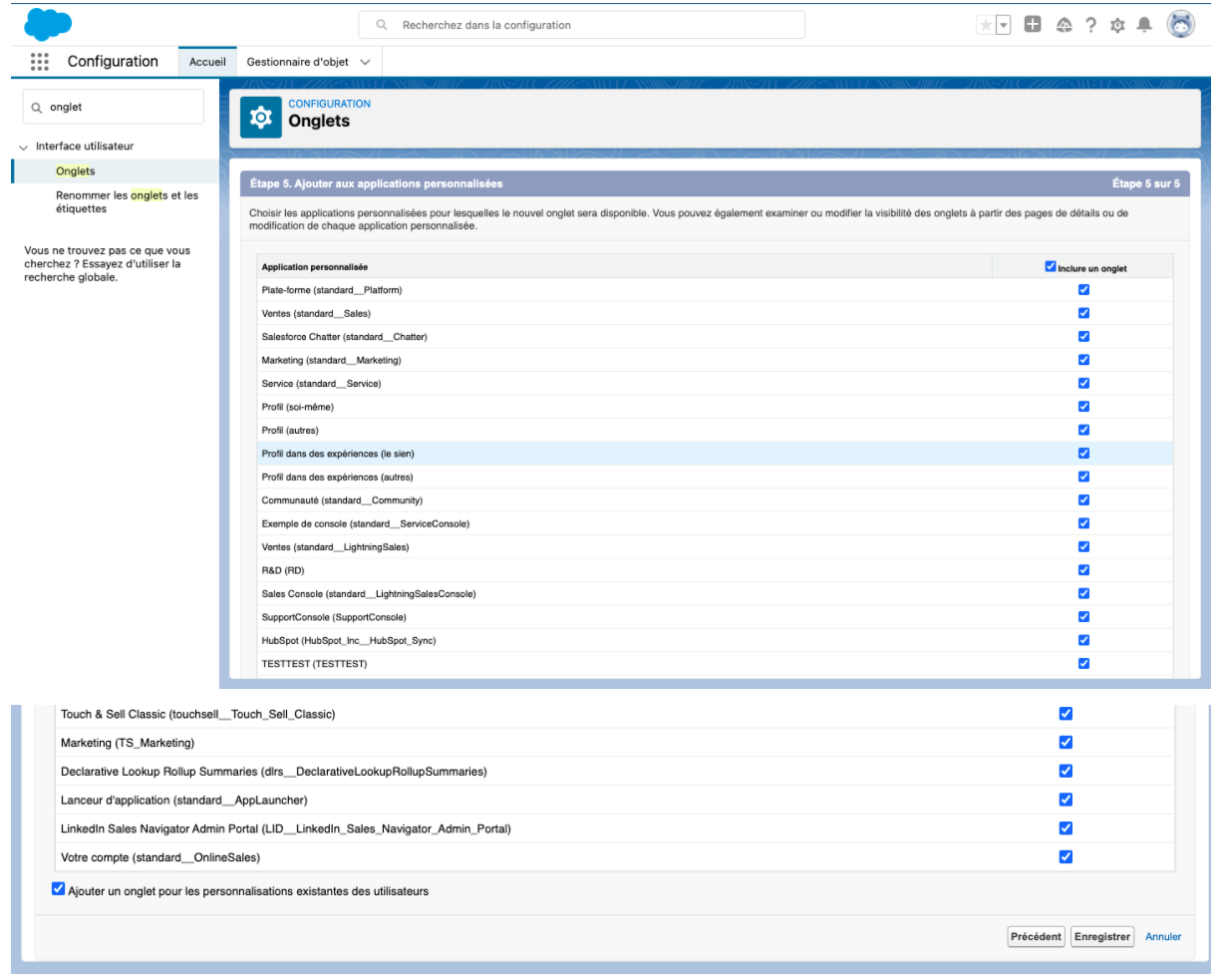Uncheck the Exemple de console checkbox

(1083, 523)
